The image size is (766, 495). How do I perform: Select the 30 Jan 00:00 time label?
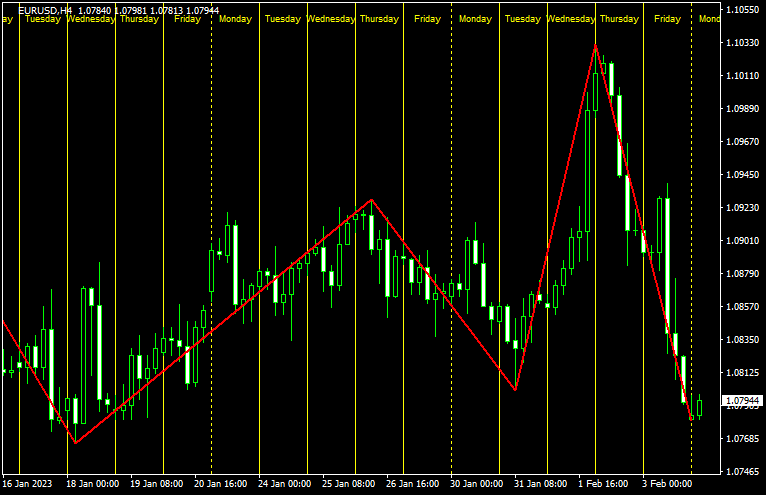coord(477,483)
